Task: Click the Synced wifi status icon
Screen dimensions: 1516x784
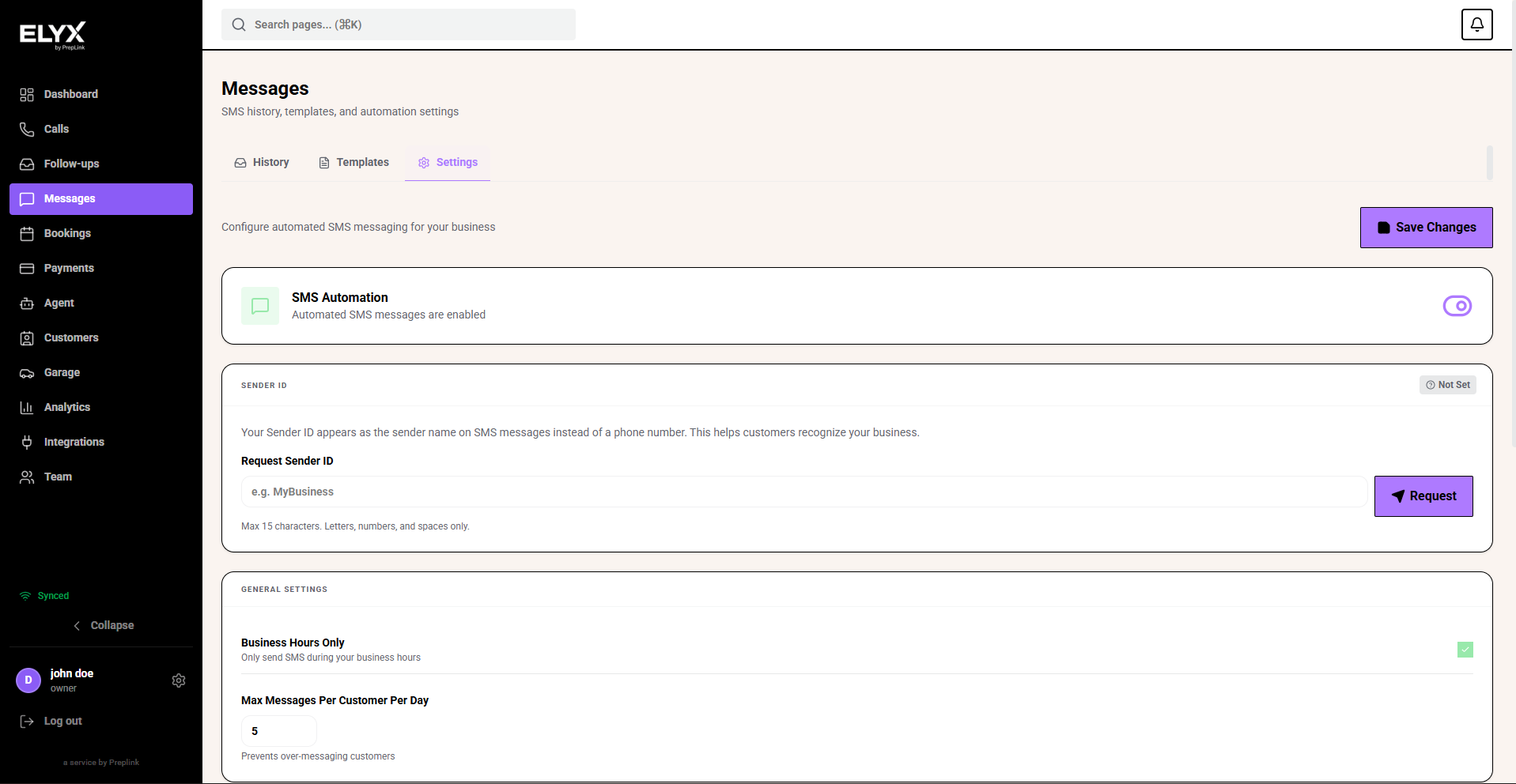Action: pyautogui.click(x=25, y=596)
